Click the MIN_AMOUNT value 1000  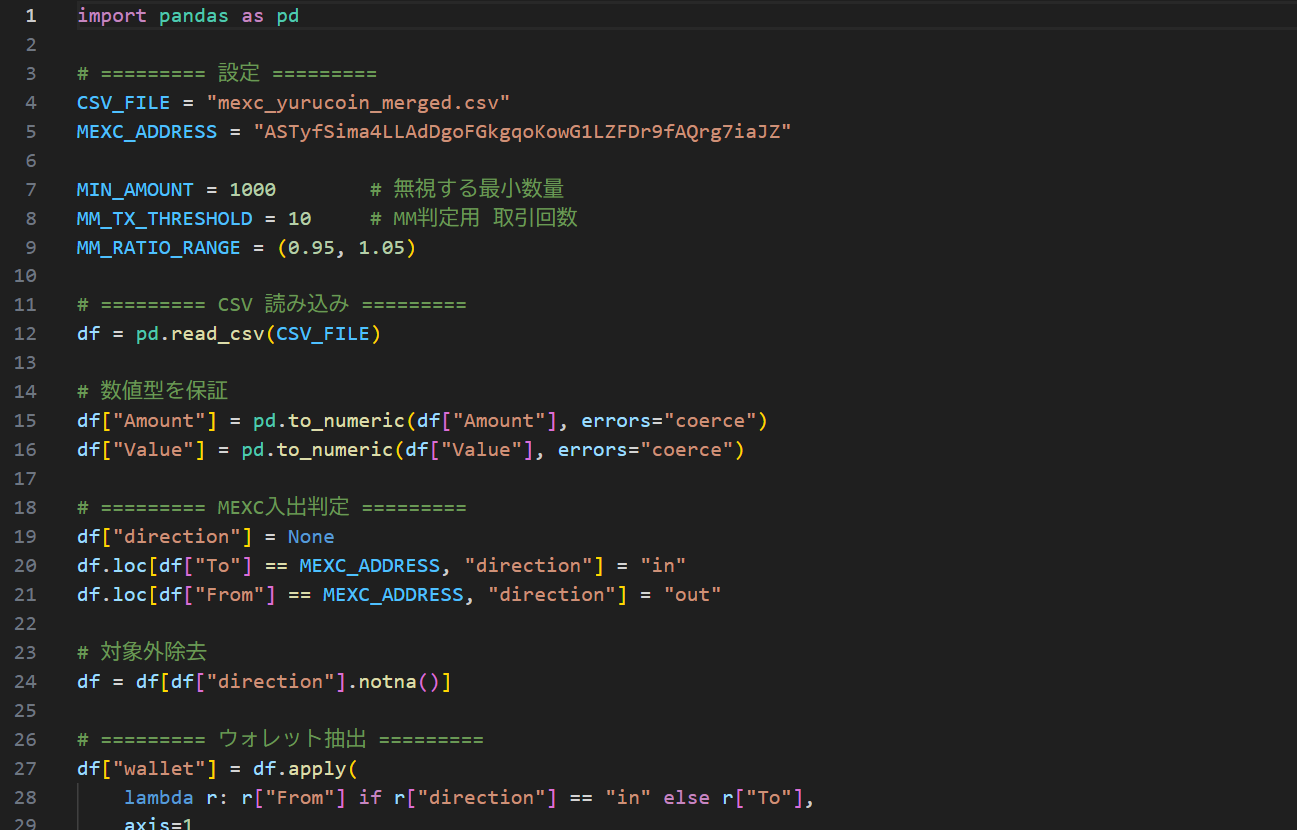point(252,189)
